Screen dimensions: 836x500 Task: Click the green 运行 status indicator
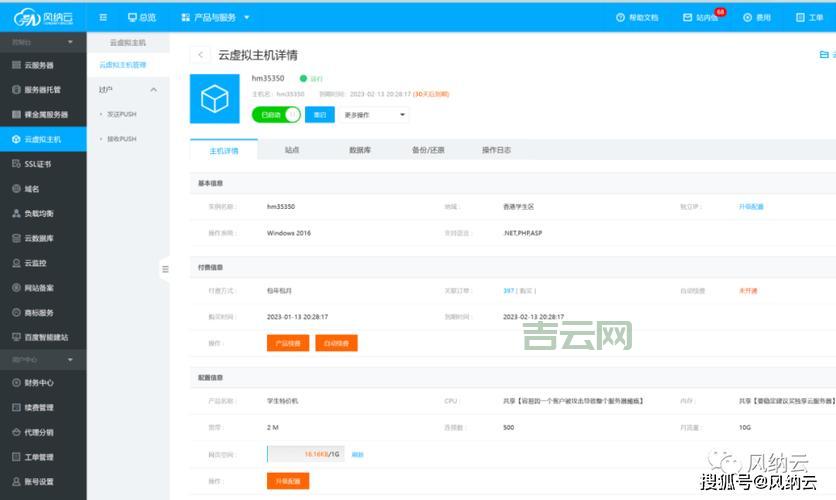(x=311, y=78)
